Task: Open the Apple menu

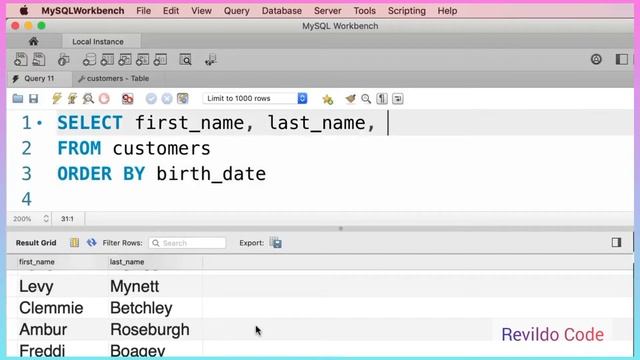Action: (24, 11)
